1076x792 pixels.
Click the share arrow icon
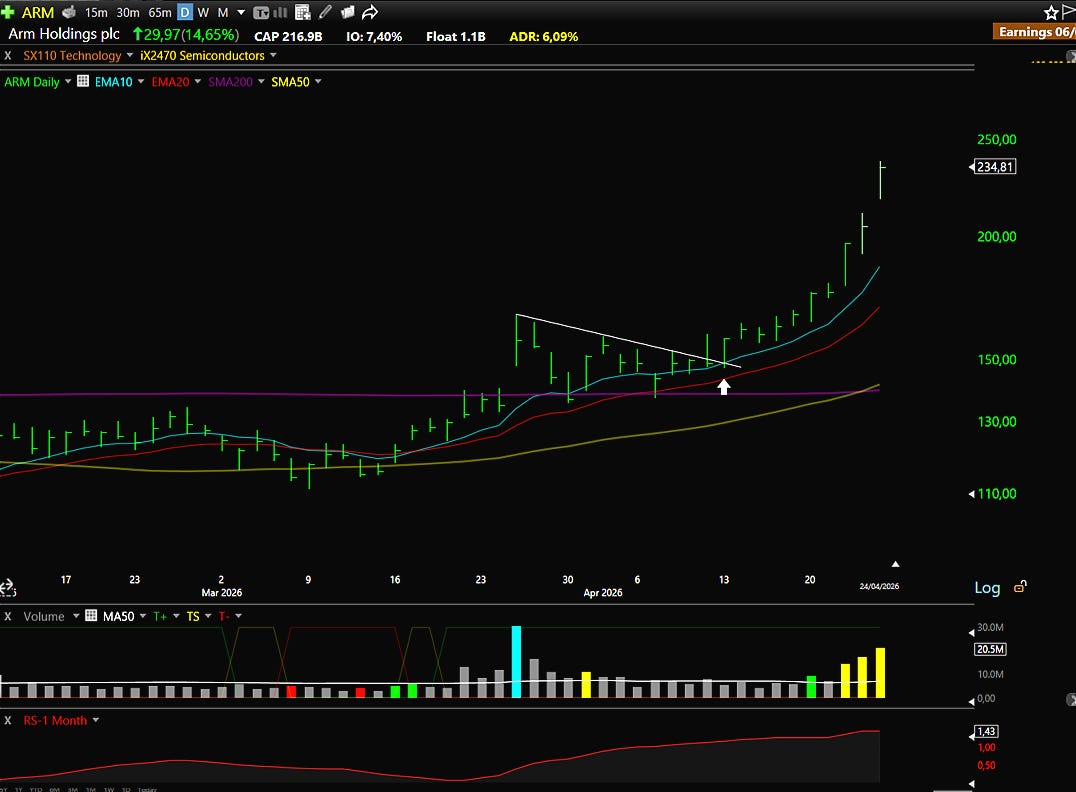coord(370,12)
